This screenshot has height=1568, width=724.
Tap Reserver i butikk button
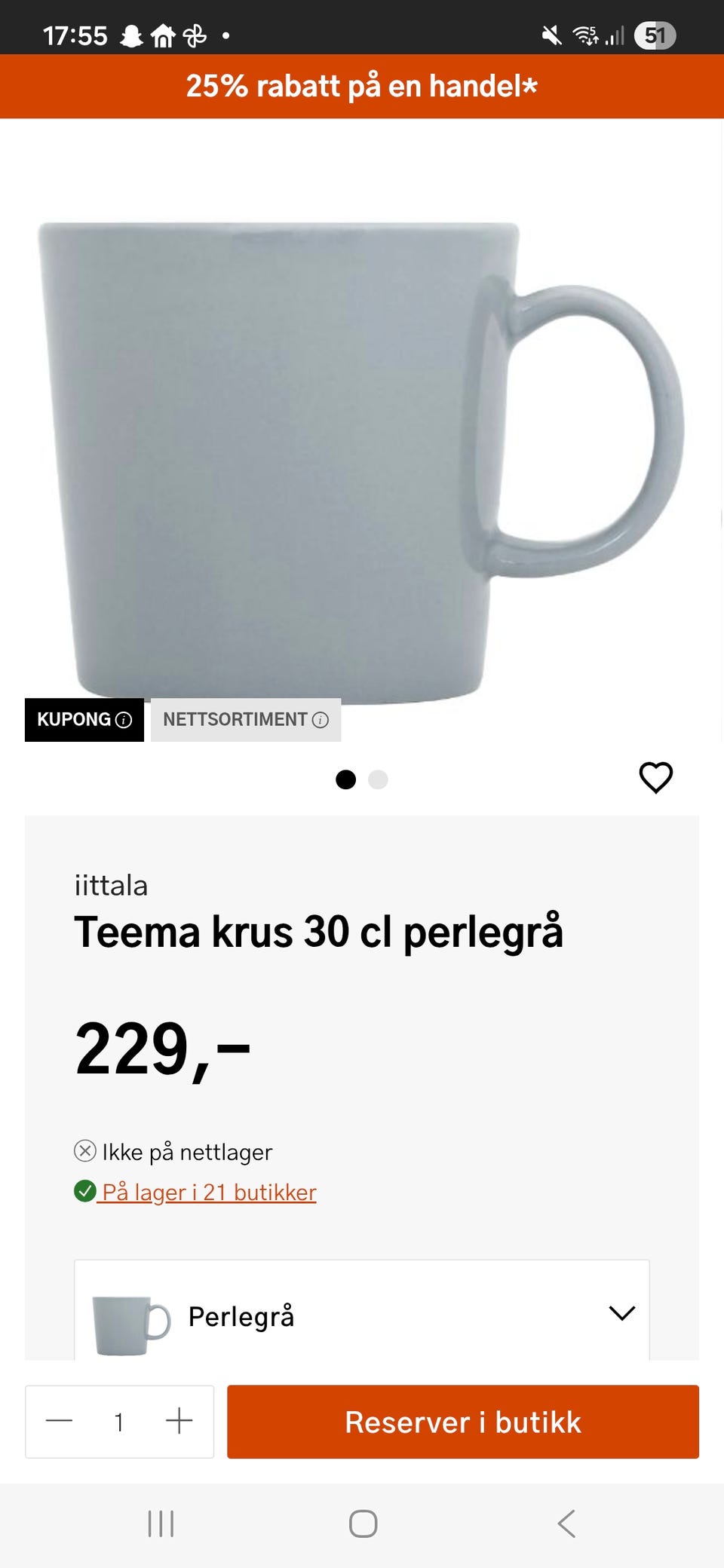pos(463,1422)
